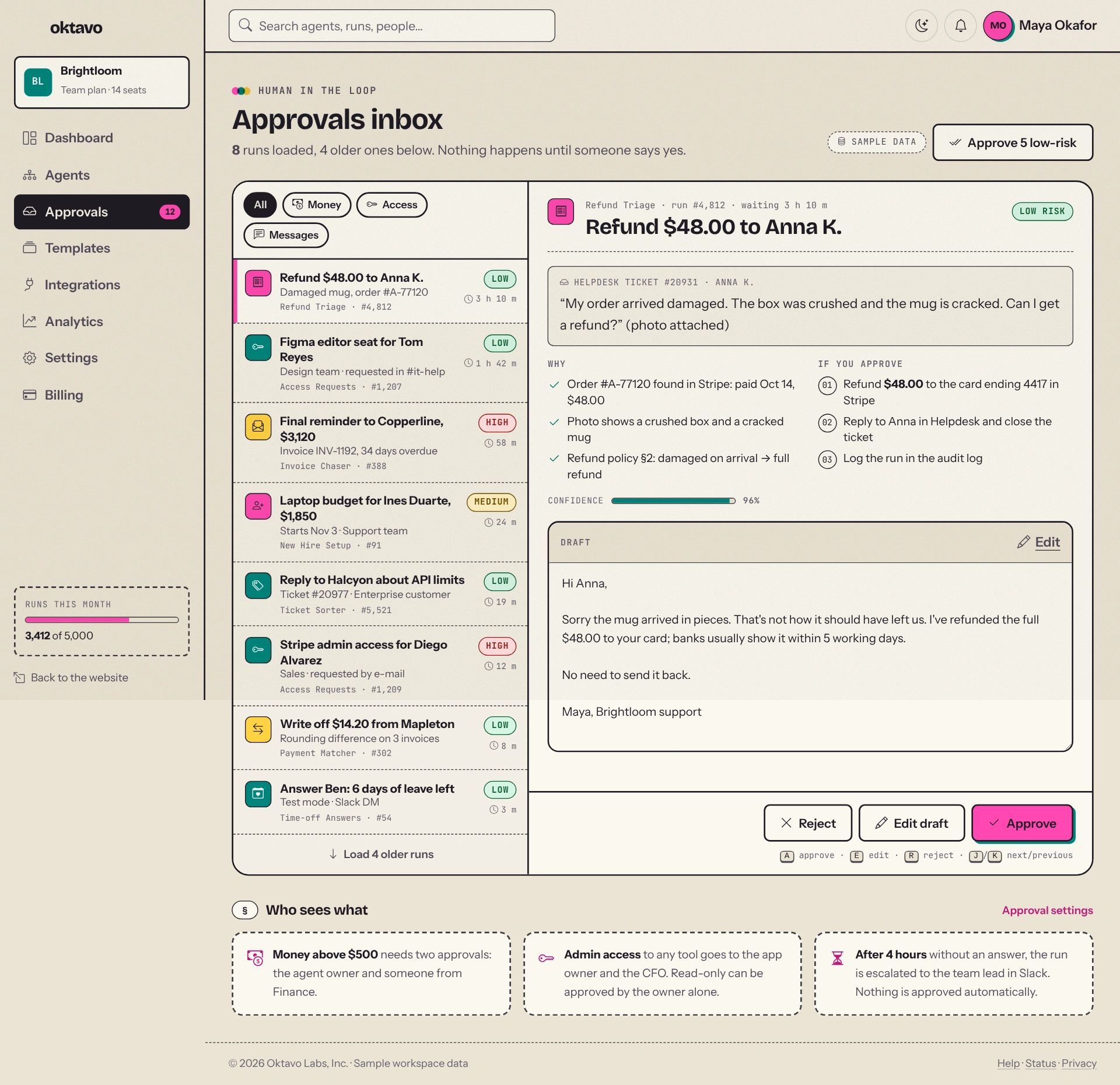Click the Edit draft button
This screenshot has width=1120, height=1085.
pos(912,823)
